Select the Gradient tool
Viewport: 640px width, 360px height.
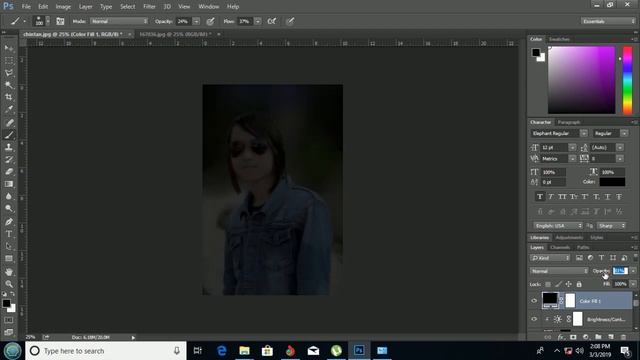coord(9,184)
